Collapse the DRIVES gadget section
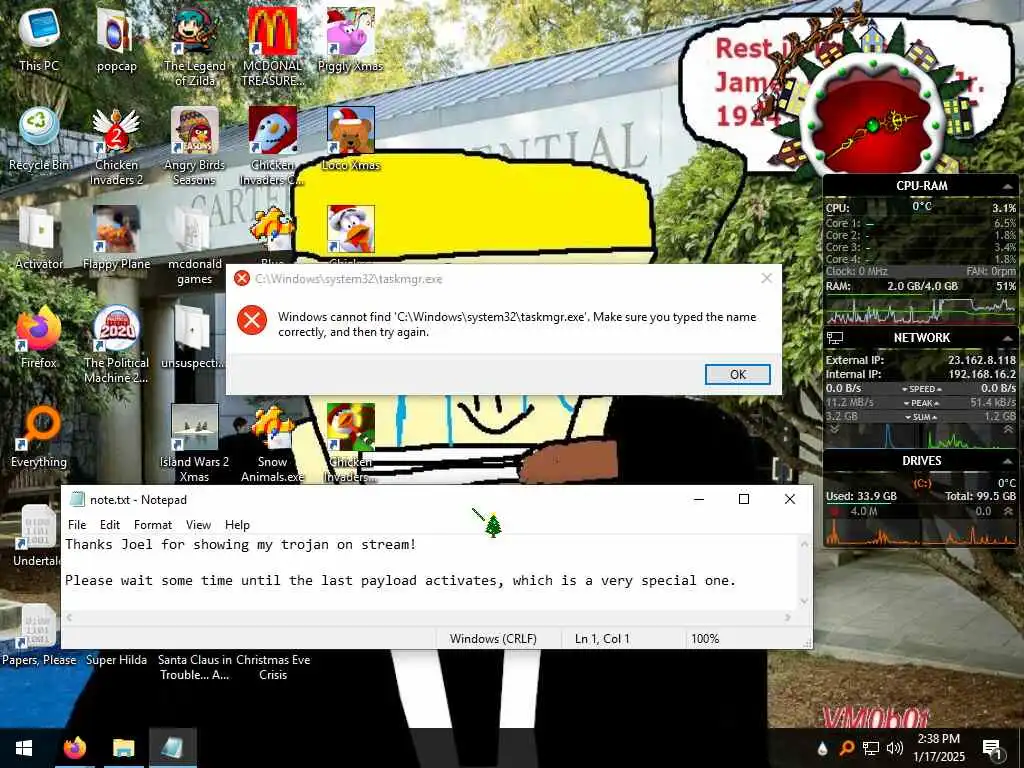Screen dimensions: 1024x768 point(1008,461)
